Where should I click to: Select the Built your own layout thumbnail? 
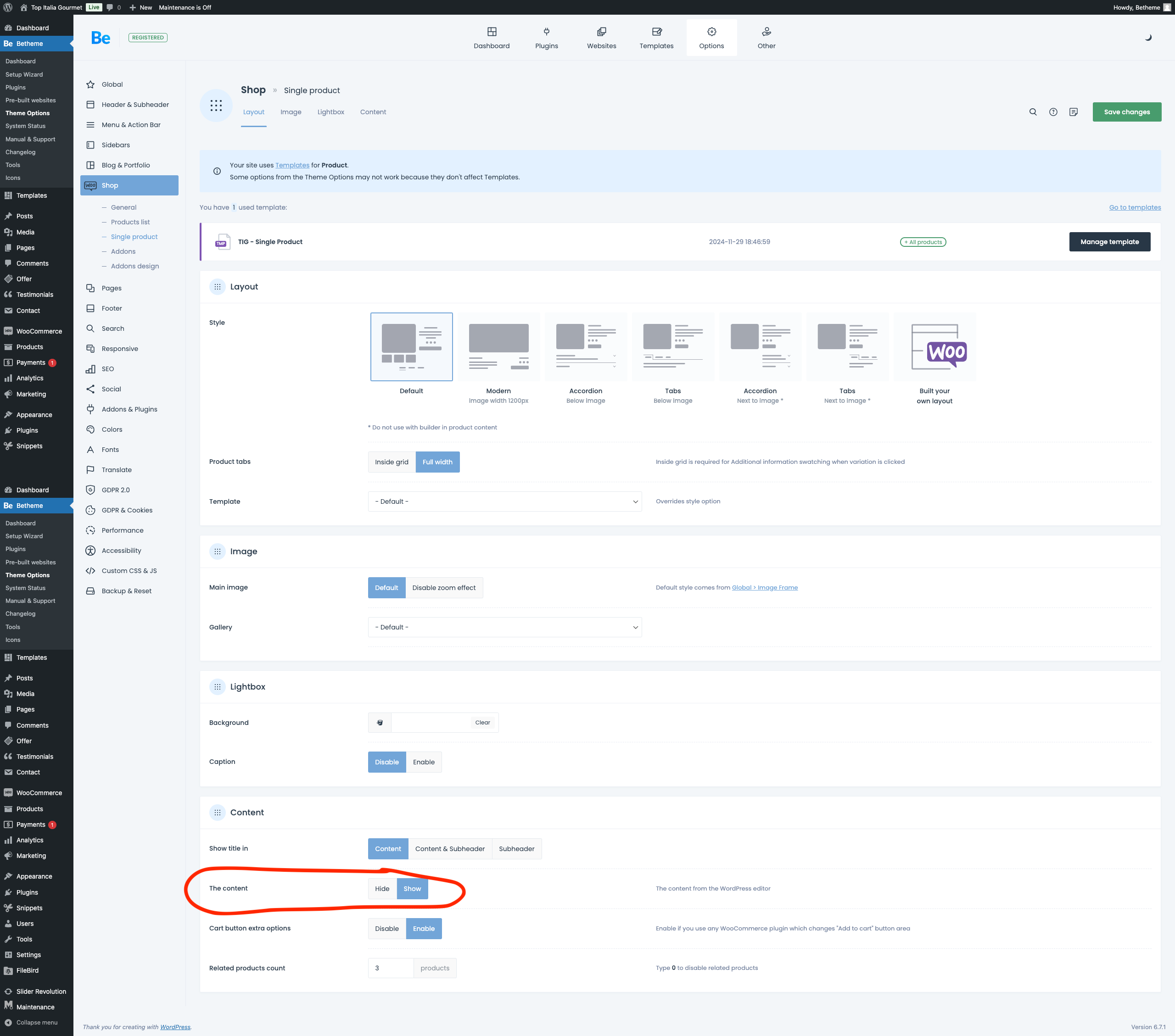coord(934,347)
